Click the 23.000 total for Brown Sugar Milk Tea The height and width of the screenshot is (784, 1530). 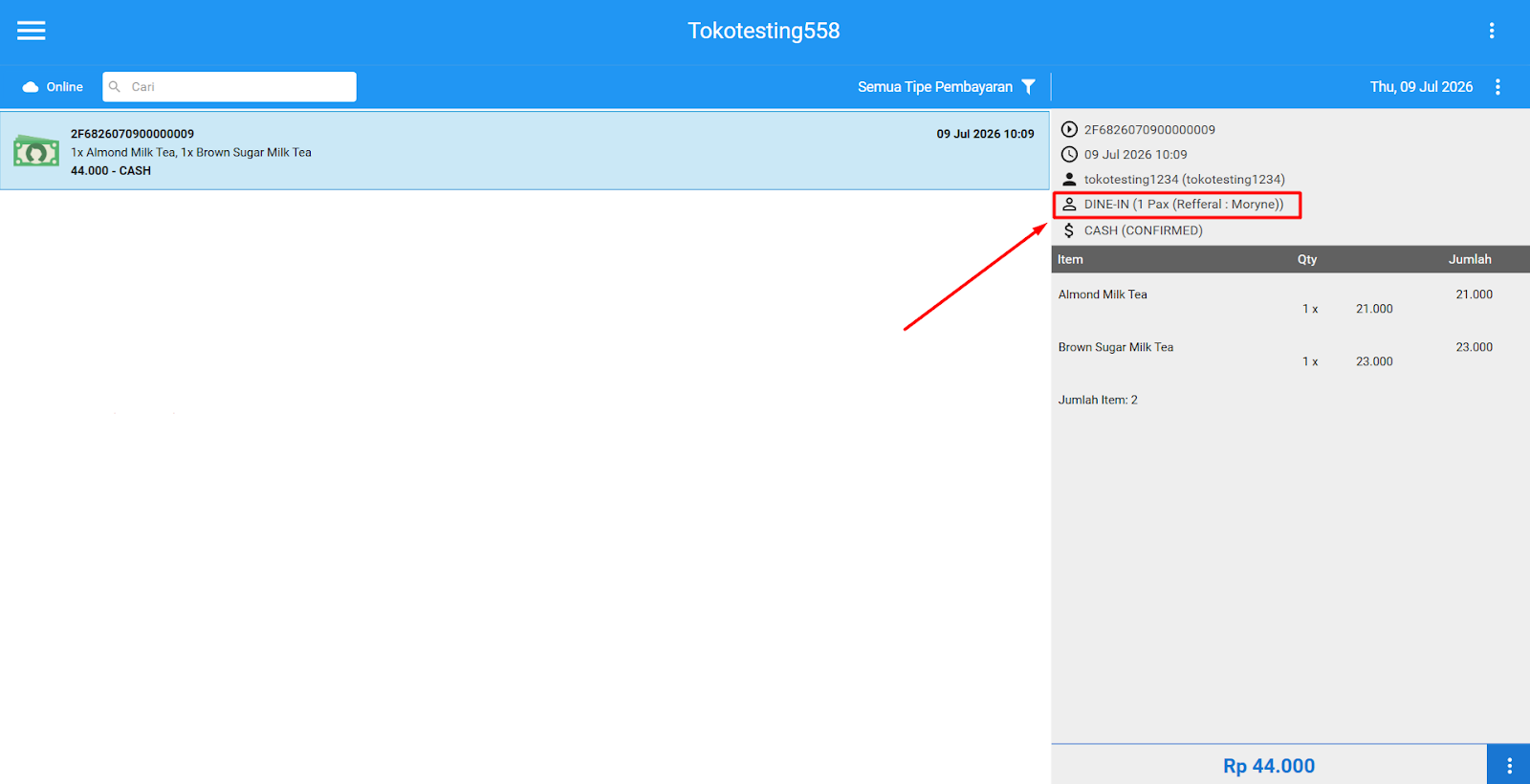point(1474,347)
